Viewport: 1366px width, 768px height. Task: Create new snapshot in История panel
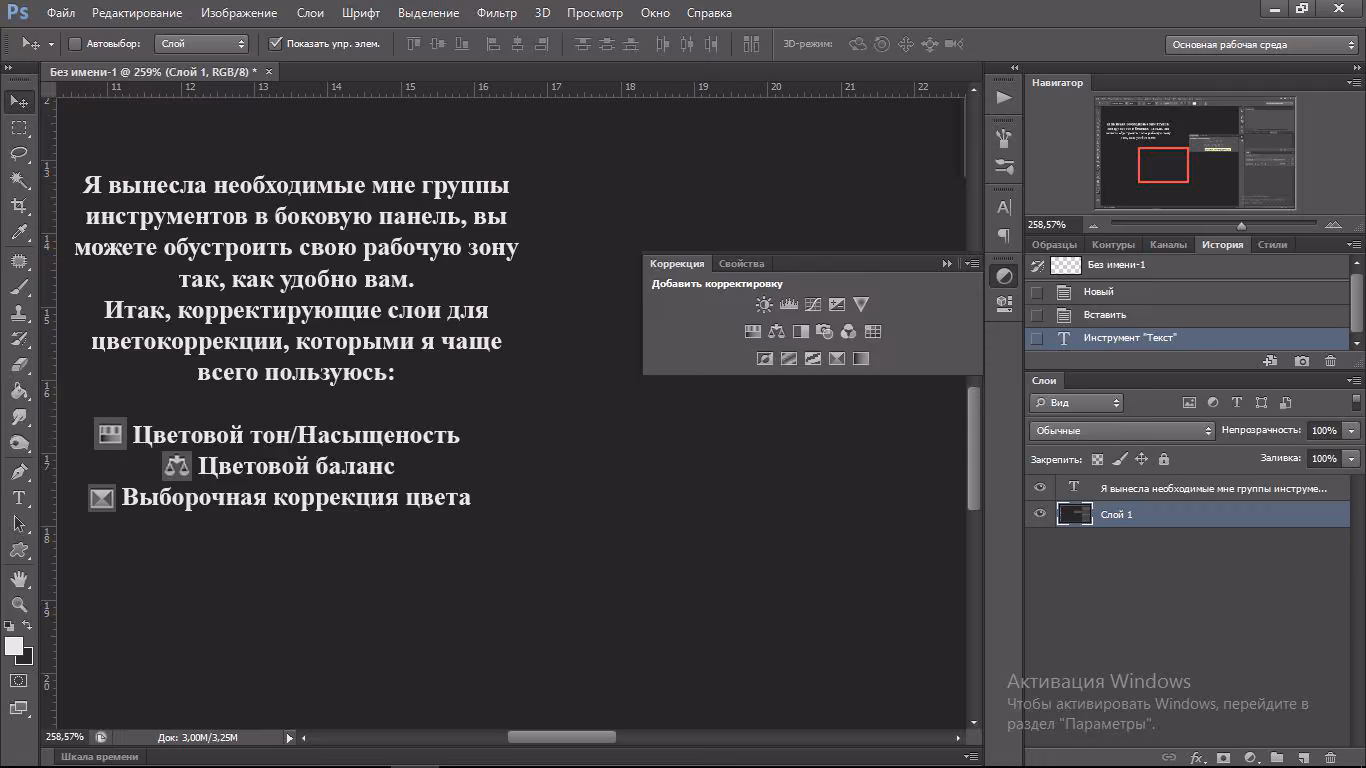click(x=1302, y=361)
